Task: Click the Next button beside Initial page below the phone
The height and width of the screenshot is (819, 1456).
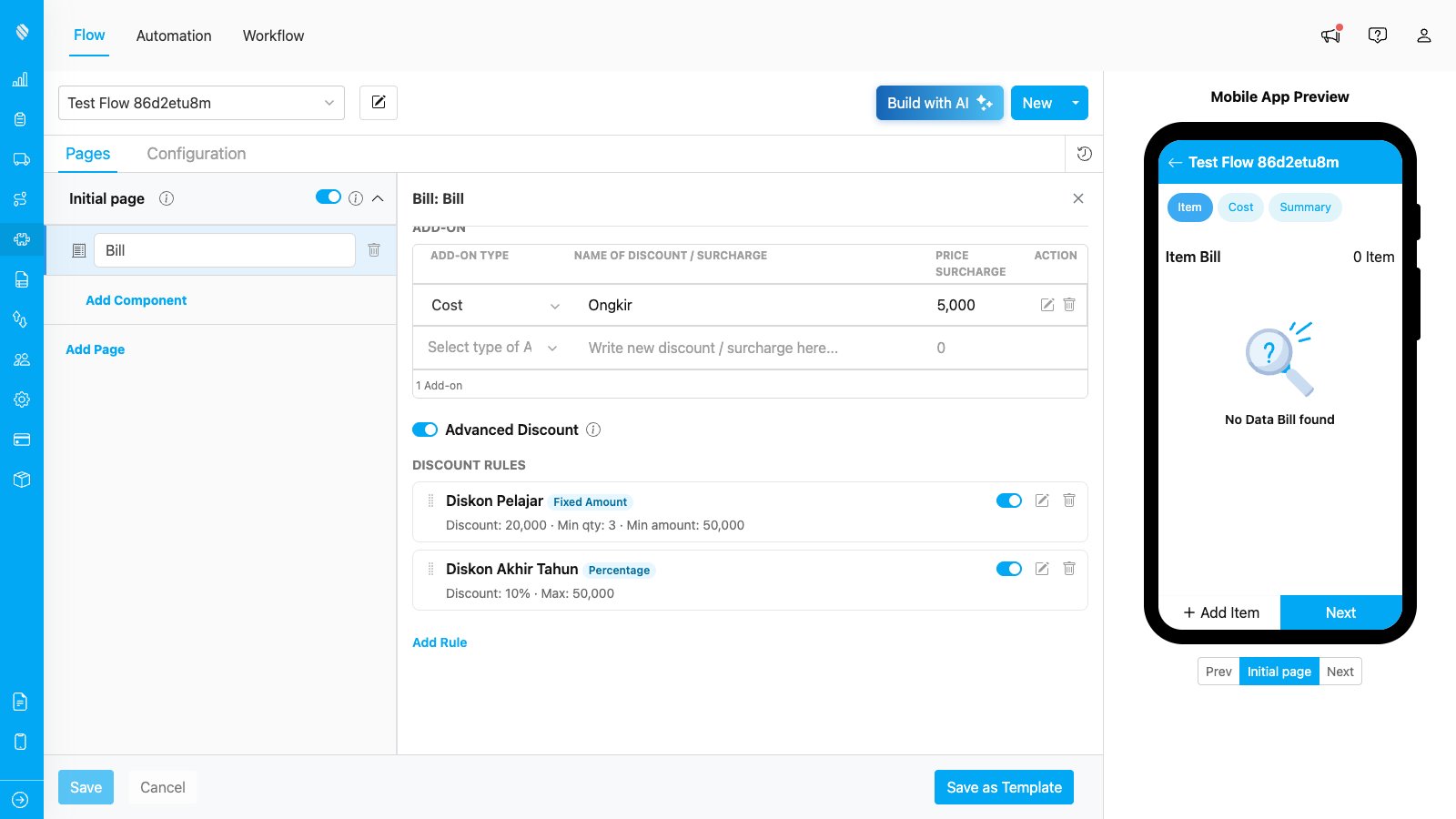Action: click(x=1340, y=672)
